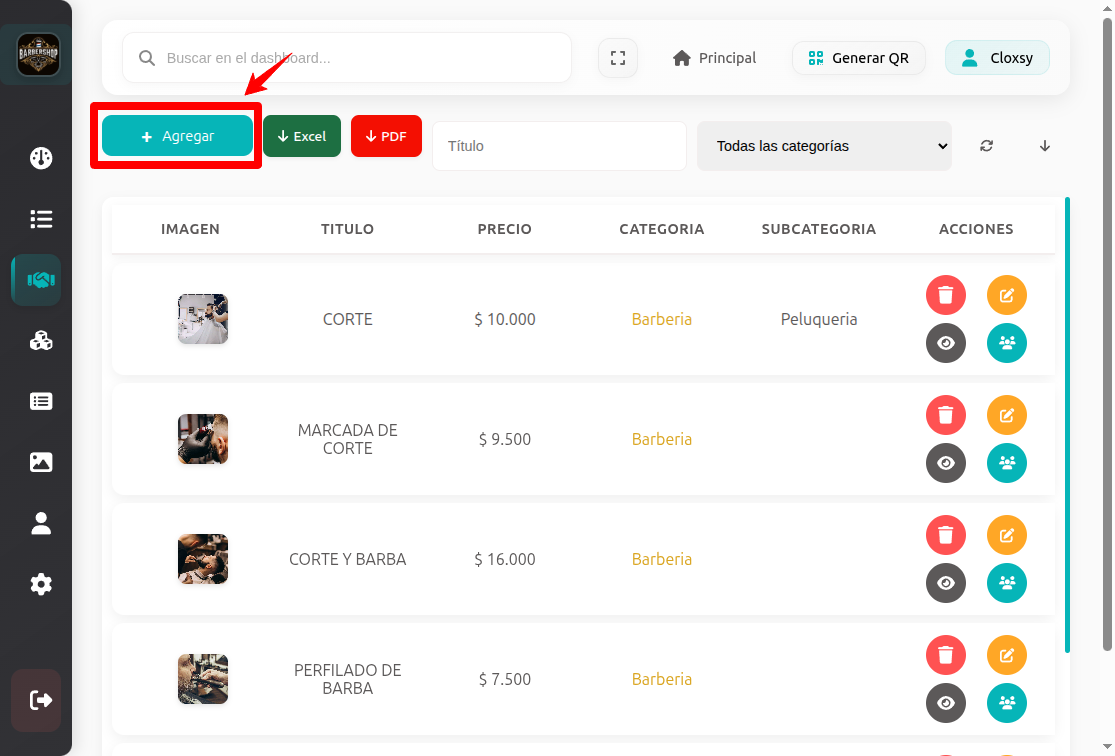Toggle visibility of CORTE Y BARBA service
The image size is (1115, 756).
click(x=946, y=583)
